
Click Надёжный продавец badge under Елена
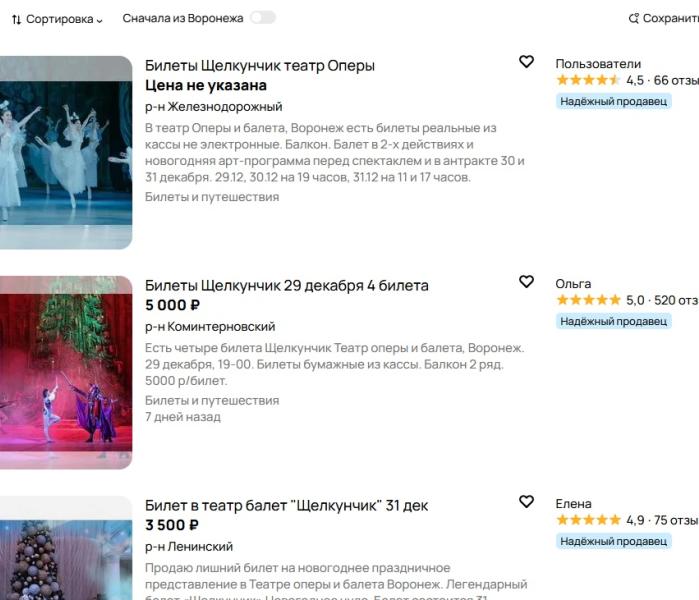(613, 541)
